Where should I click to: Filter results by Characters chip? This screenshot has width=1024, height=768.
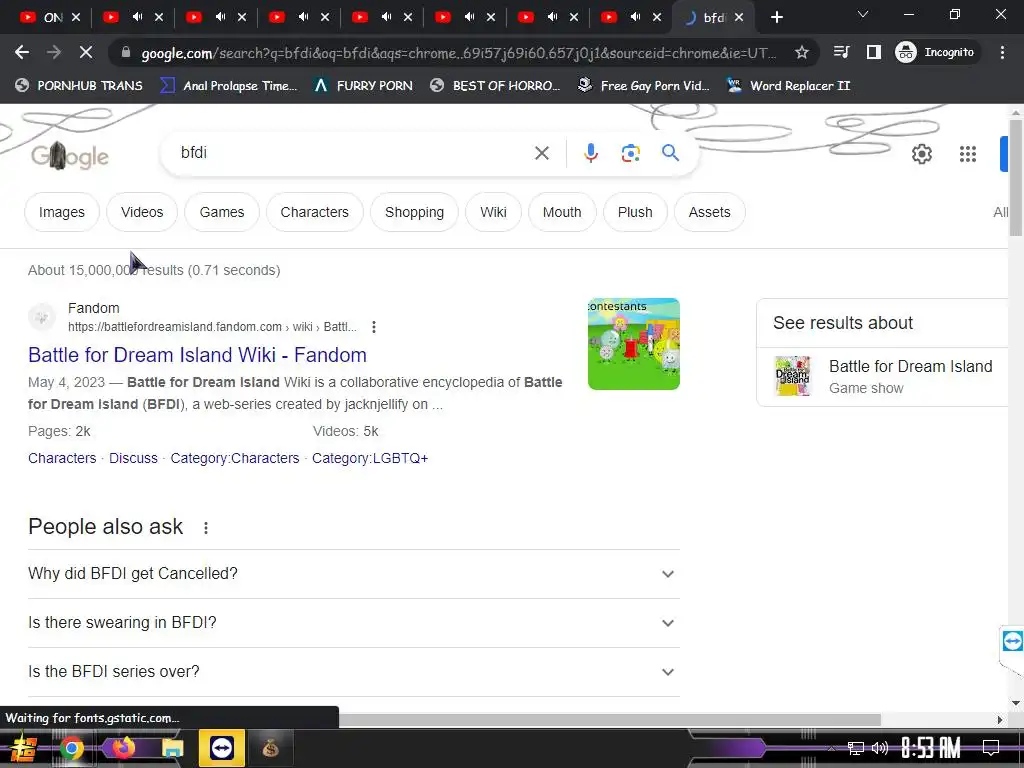(314, 212)
